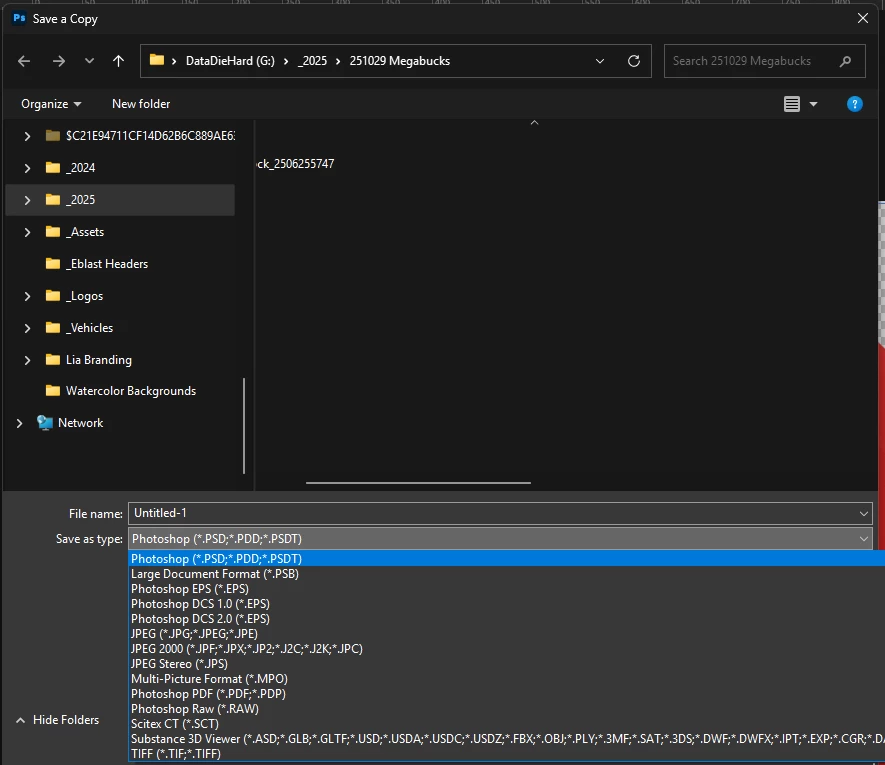Choose Scitex CT (*.SCT) format
The height and width of the screenshot is (765, 885).
coord(506,724)
